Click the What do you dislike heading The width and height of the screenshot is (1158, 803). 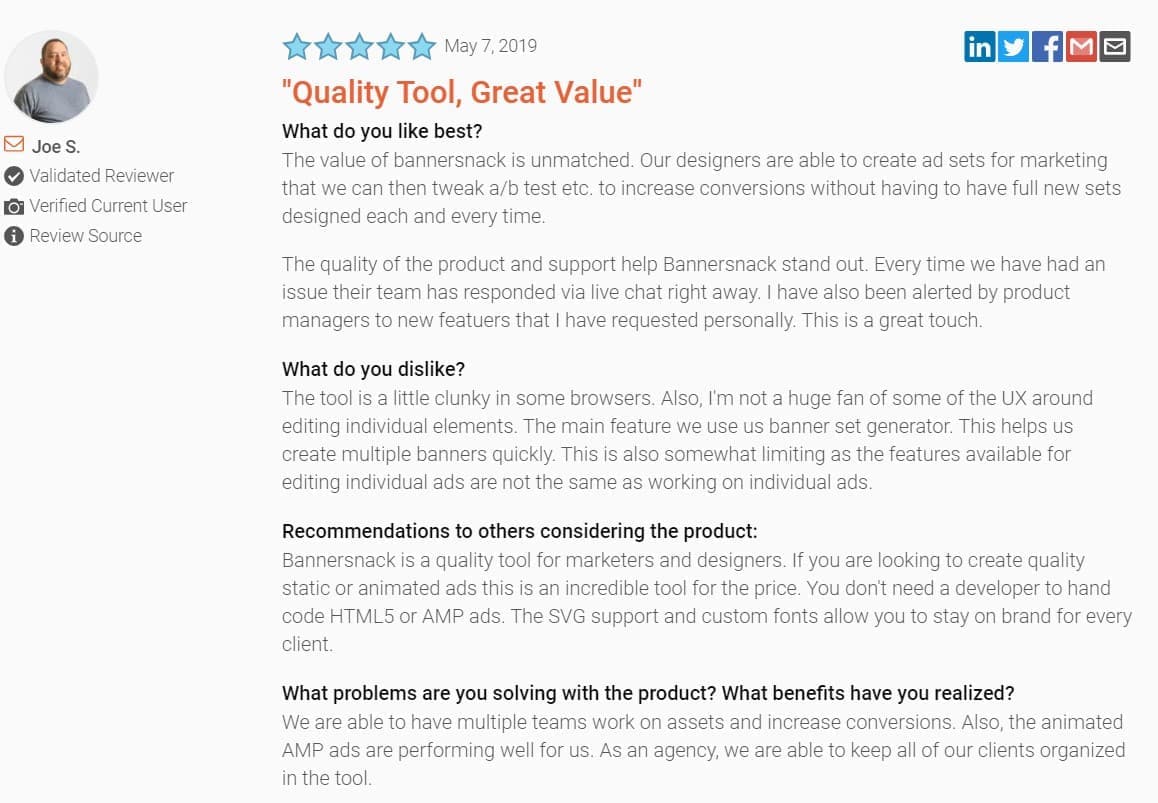click(373, 369)
